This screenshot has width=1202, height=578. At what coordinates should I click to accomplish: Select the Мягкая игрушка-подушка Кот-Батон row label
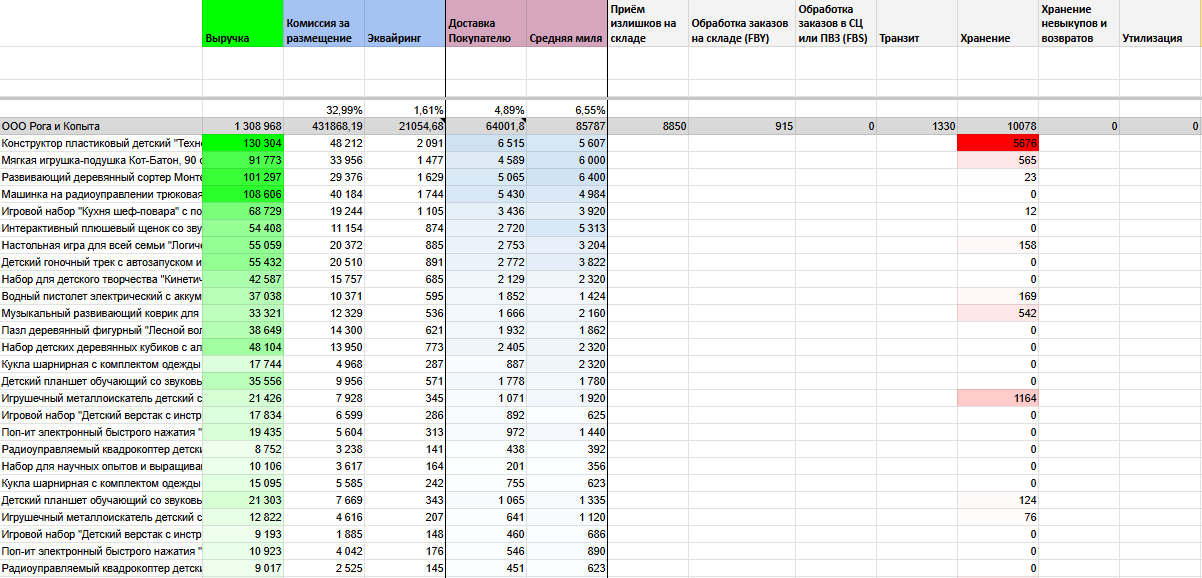pos(101,160)
